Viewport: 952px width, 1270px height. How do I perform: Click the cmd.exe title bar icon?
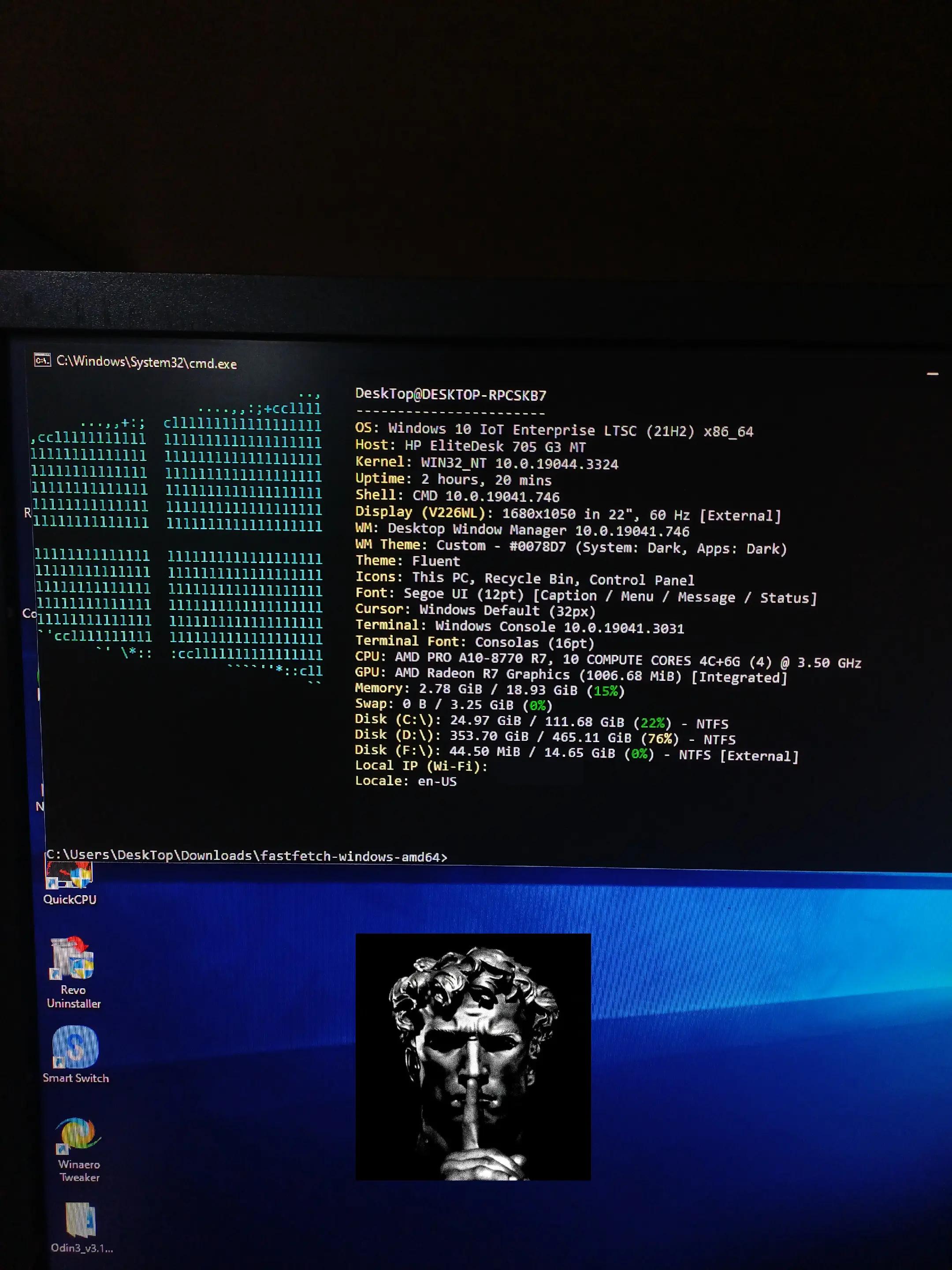pyautogui.click(x=42, y=361)
